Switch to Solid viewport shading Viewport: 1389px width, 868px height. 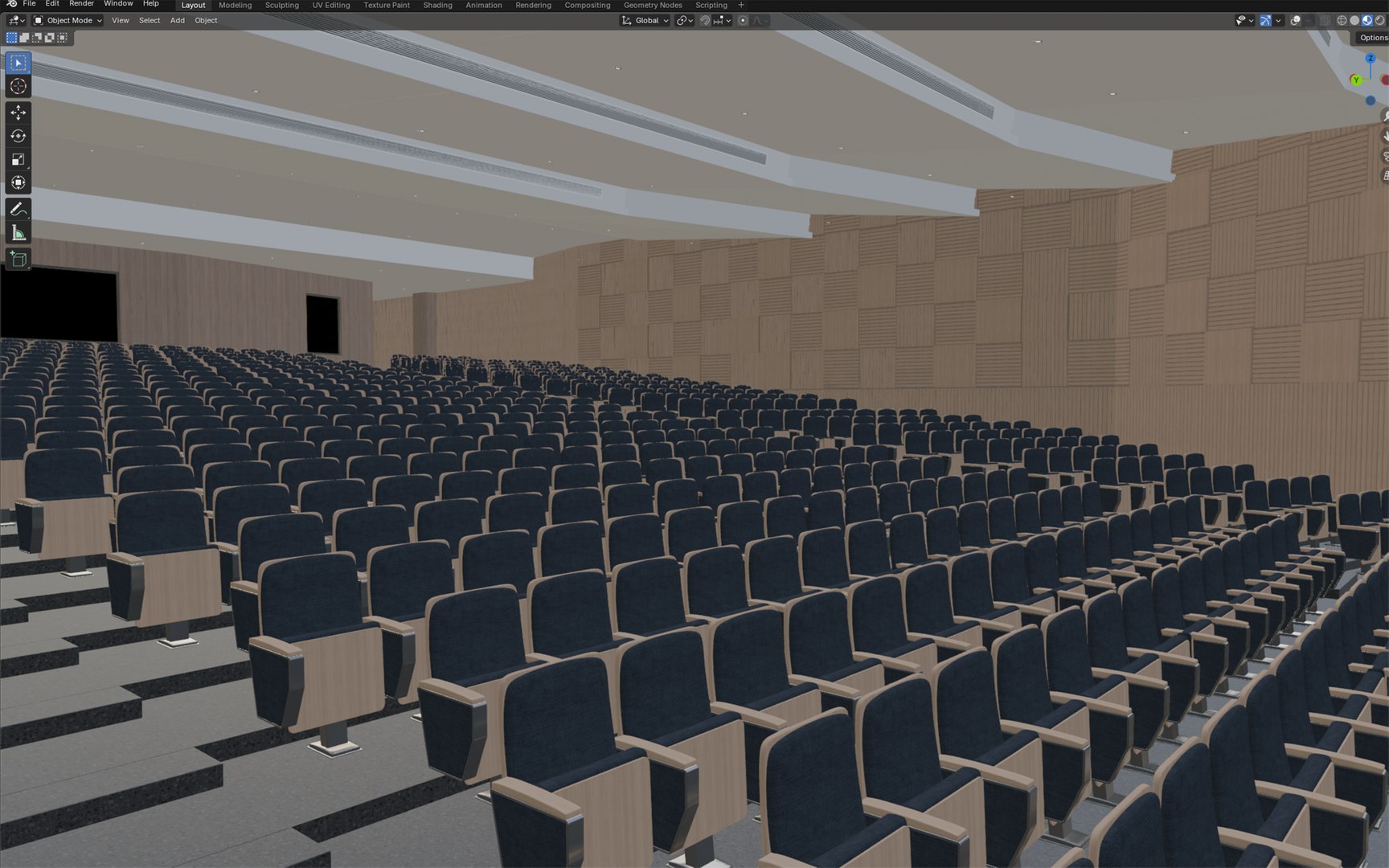[1354, 20]
